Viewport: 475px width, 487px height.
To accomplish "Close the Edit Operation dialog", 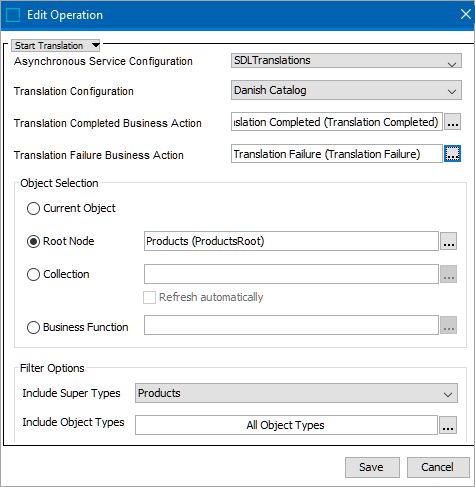I will pyautogui.click(x=465, y=14).
